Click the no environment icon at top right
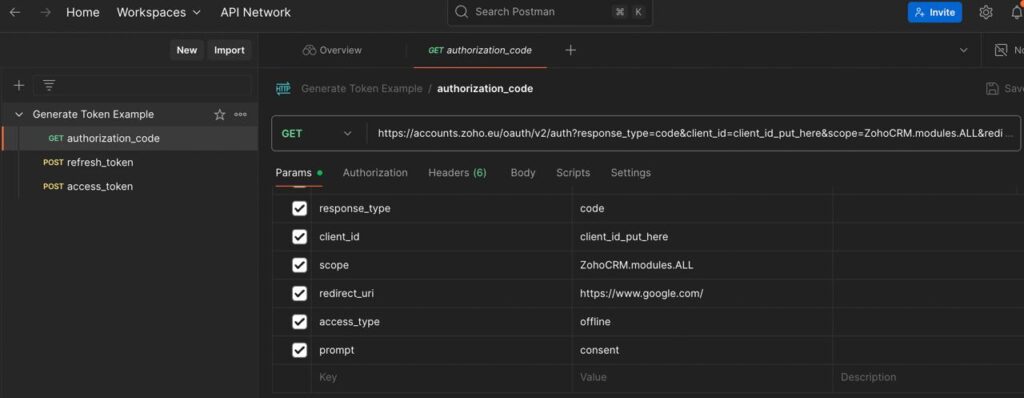Viewport: 1024px width, 398px height. tap(1000, 50)
